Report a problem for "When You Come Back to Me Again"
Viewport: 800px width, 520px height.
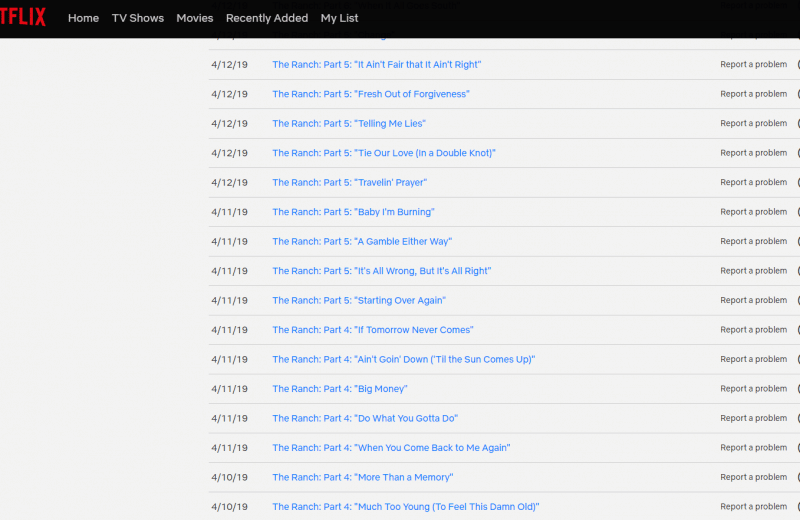(754, 448)
